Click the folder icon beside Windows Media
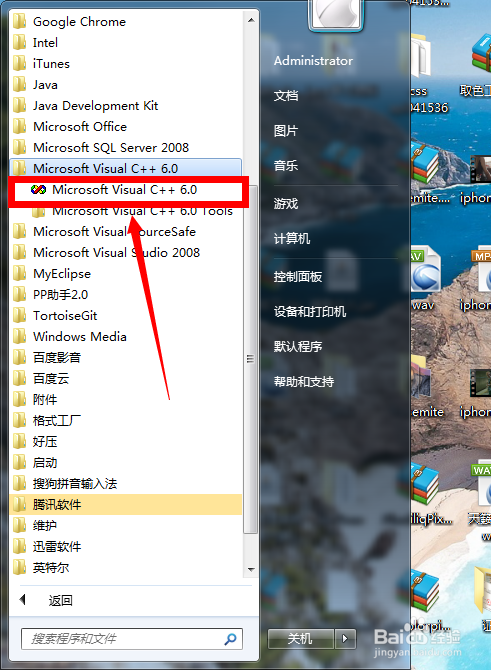Image resolution: width=491 pixels, height=670 pixels. 20,336
